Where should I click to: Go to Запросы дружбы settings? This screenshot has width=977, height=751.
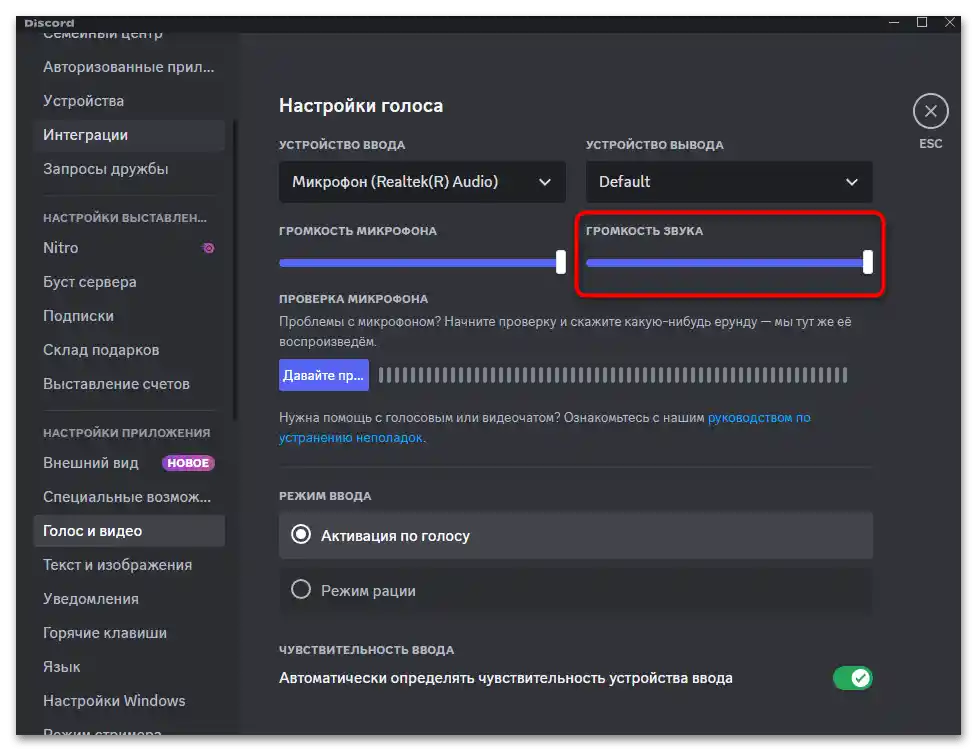tap(105, 169)
